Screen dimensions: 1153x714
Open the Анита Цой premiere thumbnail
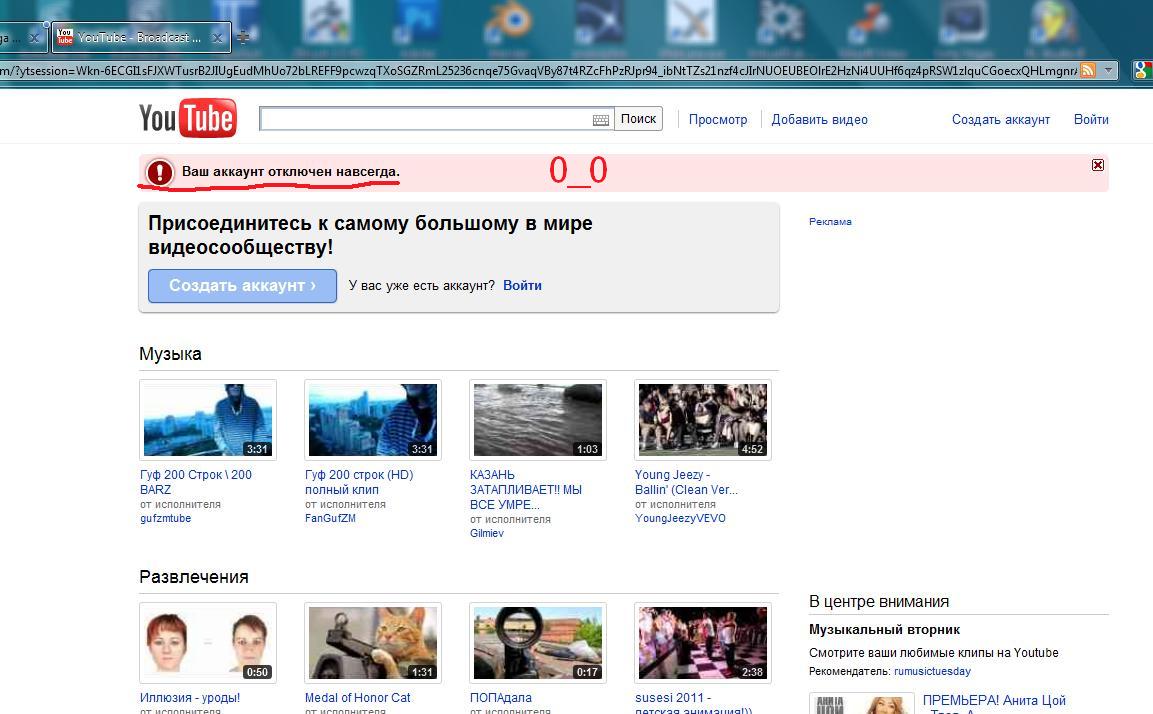[861, 703]
